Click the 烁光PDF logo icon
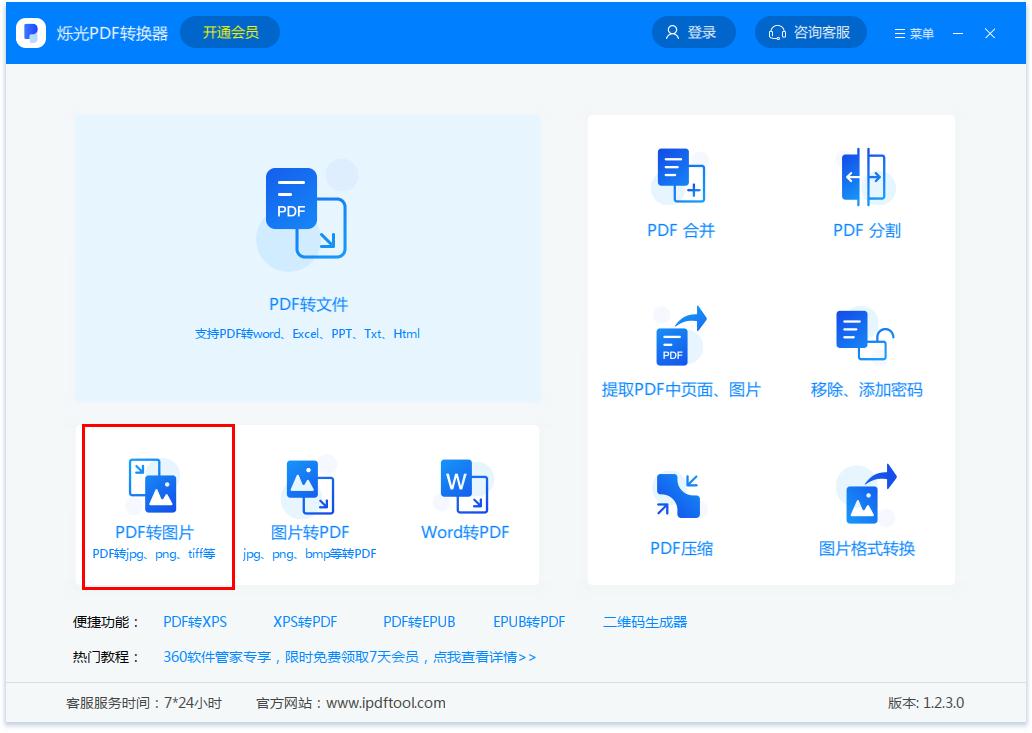Image resolution: width=1032 pixels, height=733 pixels. 32,33
